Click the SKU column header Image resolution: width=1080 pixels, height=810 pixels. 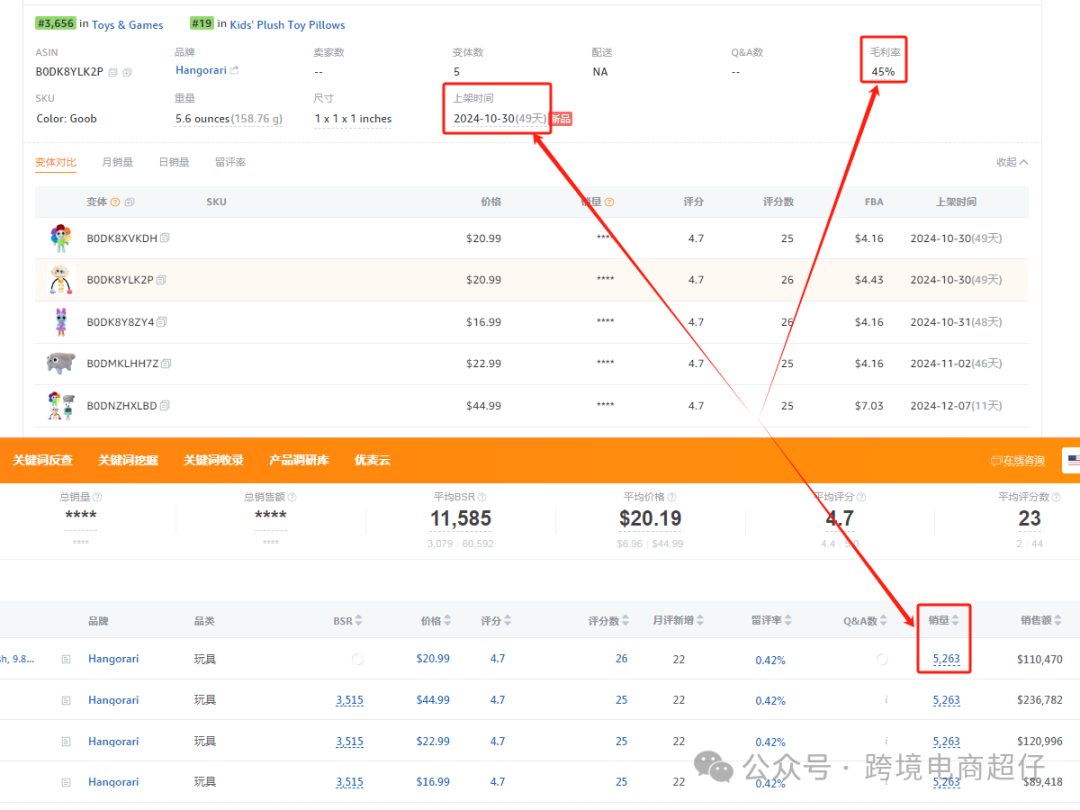pos(216,202)
